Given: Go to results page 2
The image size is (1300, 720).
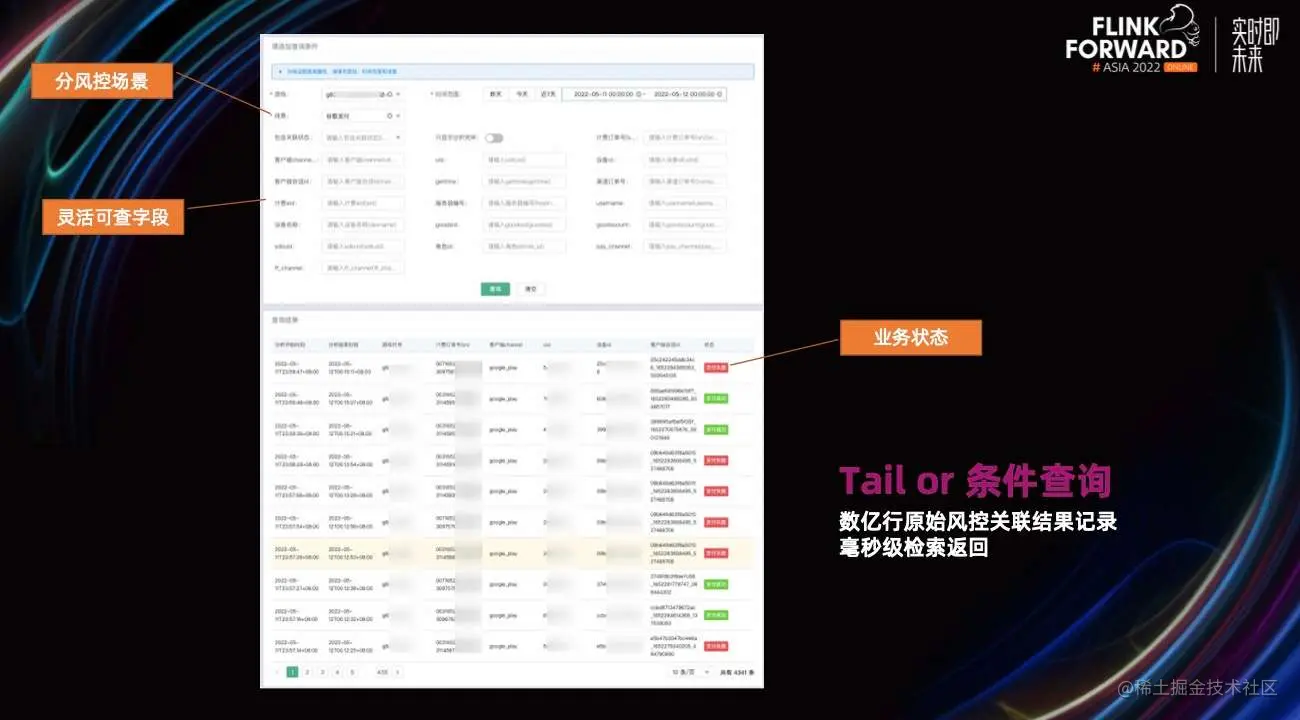Looking at the screenshot, I should [x=307, y=672].
